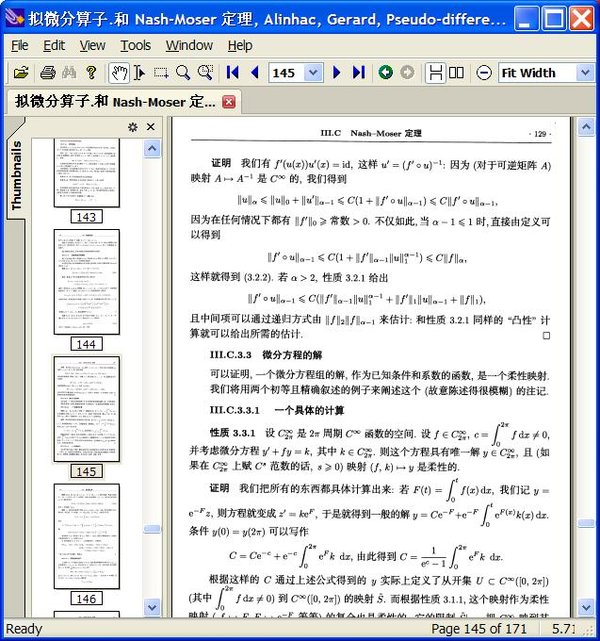Maximize the viewer window
Image resolution: width=600 pixels, height=641 pixels.
click(554, 18)
